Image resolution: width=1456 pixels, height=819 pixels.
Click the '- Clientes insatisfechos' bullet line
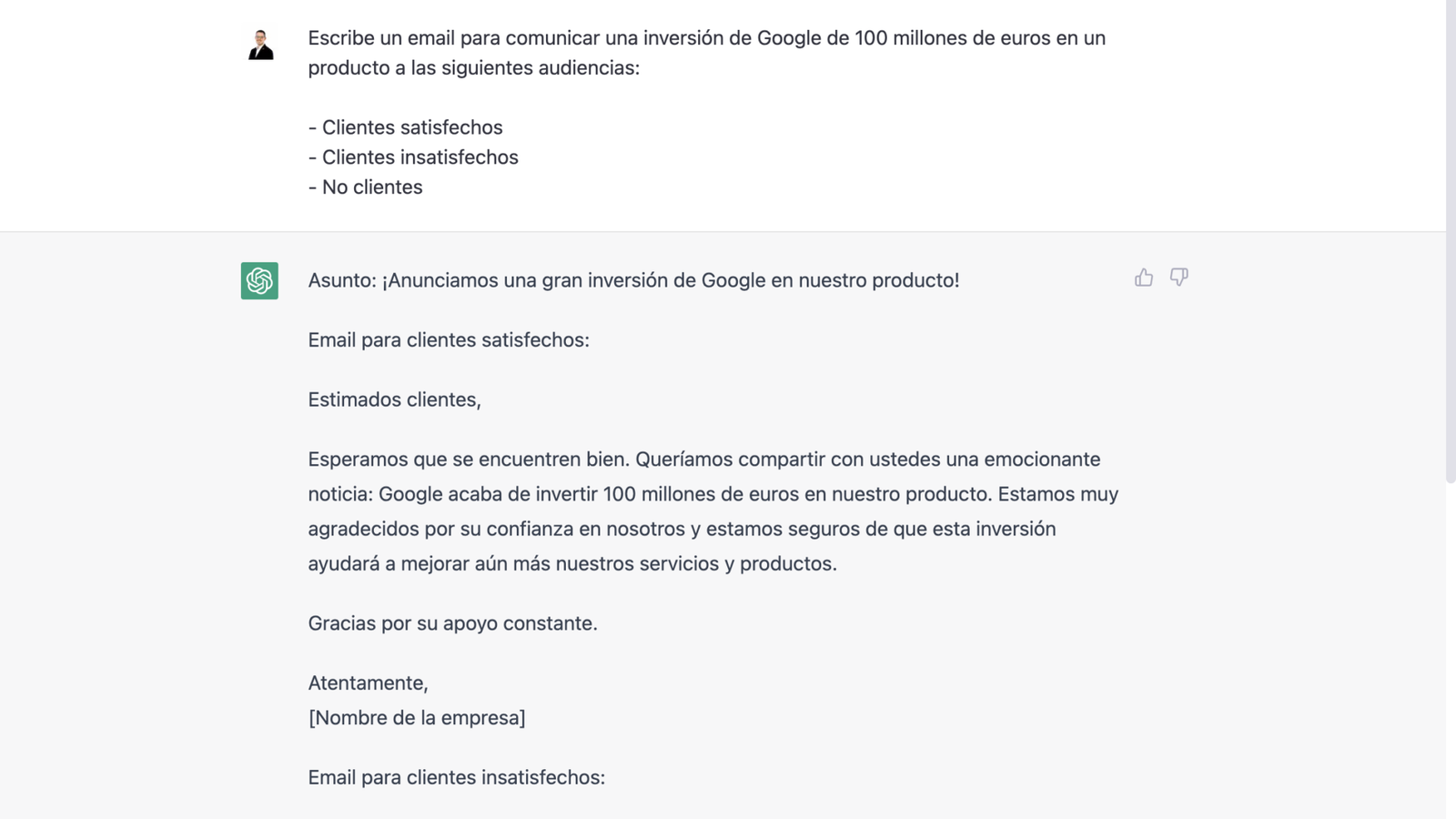pos(413,157)
